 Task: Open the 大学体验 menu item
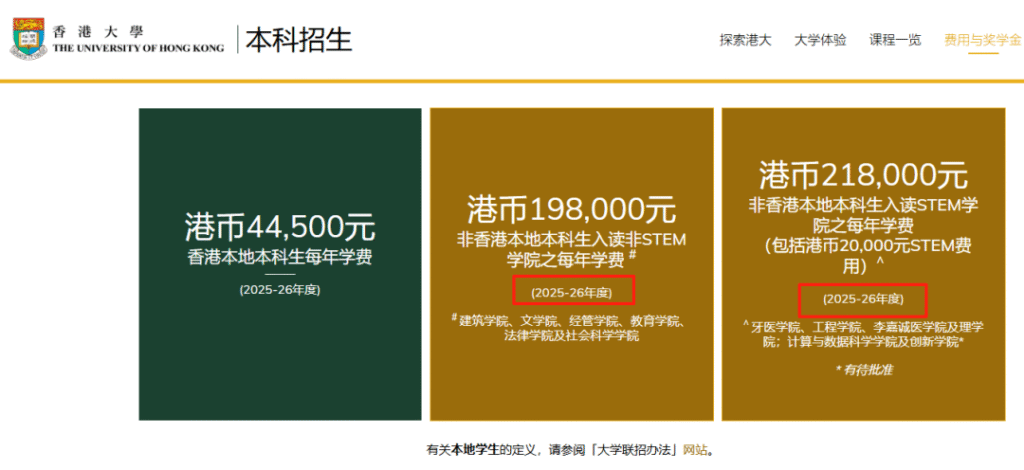point(820,41)
